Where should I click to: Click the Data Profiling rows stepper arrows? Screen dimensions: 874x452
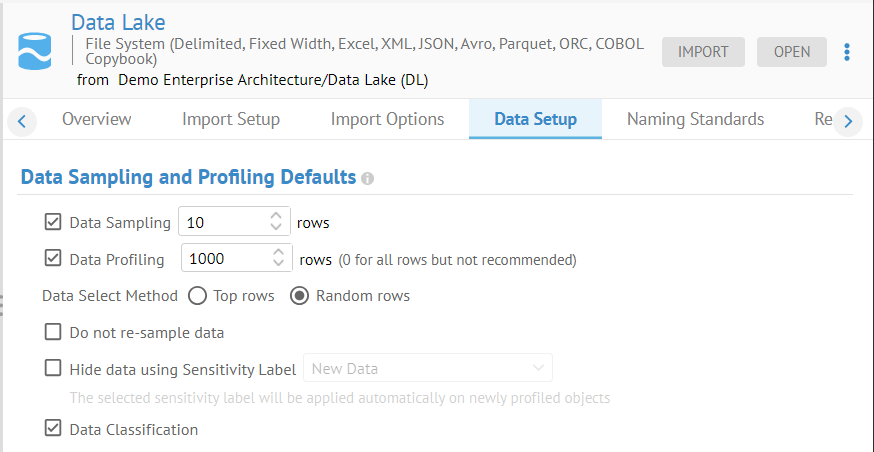(279, 259)
